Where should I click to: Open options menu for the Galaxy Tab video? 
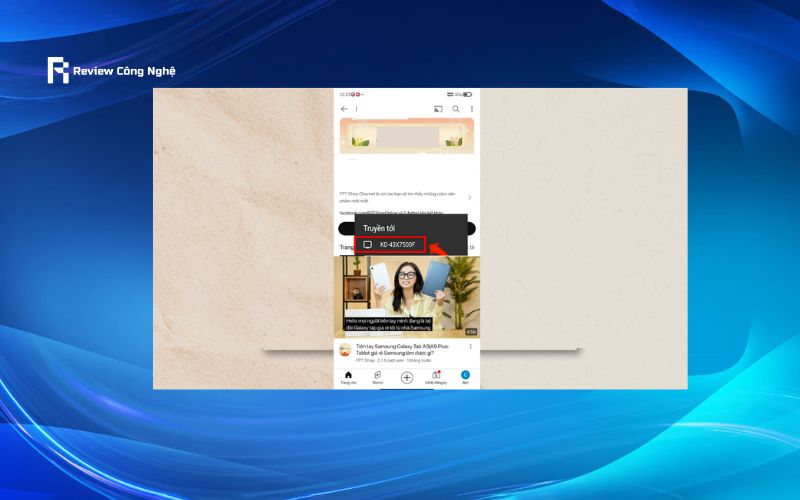click(470, 346)
